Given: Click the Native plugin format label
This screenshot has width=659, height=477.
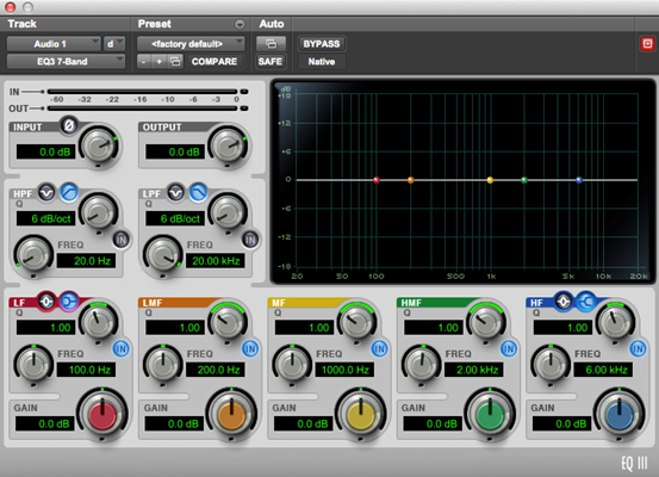Looking at the screenshot, I should 319,61.
